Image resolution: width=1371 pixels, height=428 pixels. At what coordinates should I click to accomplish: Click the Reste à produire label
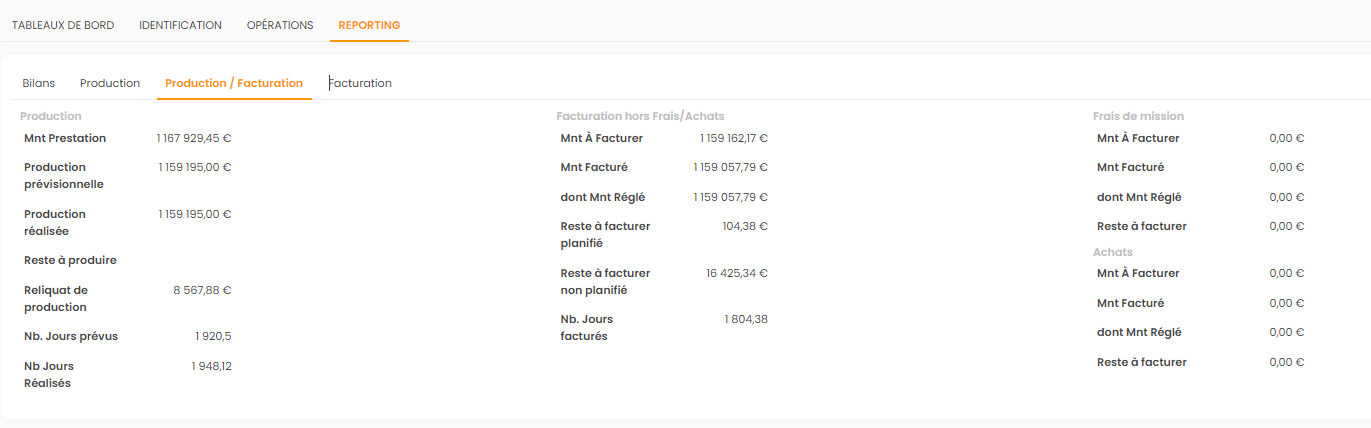point(70,260)
